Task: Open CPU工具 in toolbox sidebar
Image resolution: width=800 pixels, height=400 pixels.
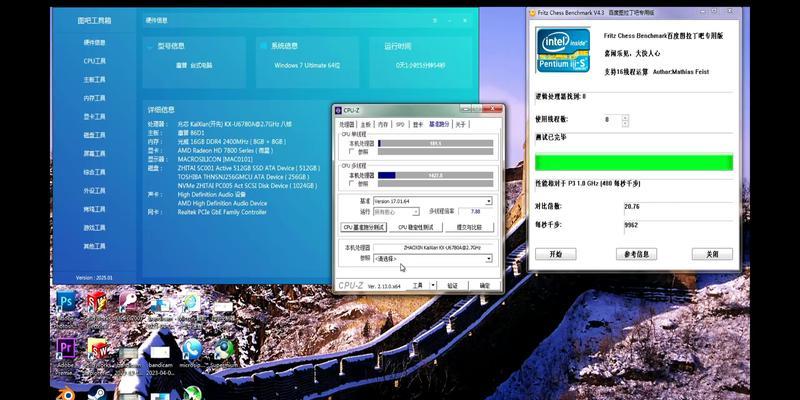Action: pyautogui.click(x=94, y=61)
